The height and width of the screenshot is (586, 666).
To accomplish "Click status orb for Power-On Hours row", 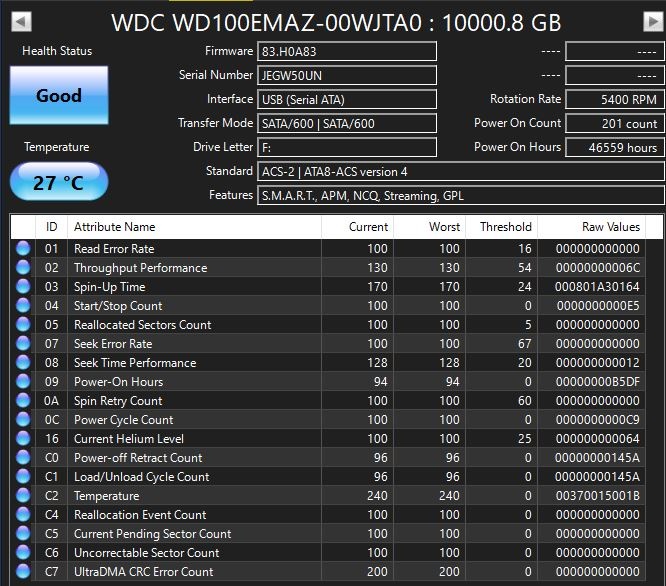I will coord(23,381).
